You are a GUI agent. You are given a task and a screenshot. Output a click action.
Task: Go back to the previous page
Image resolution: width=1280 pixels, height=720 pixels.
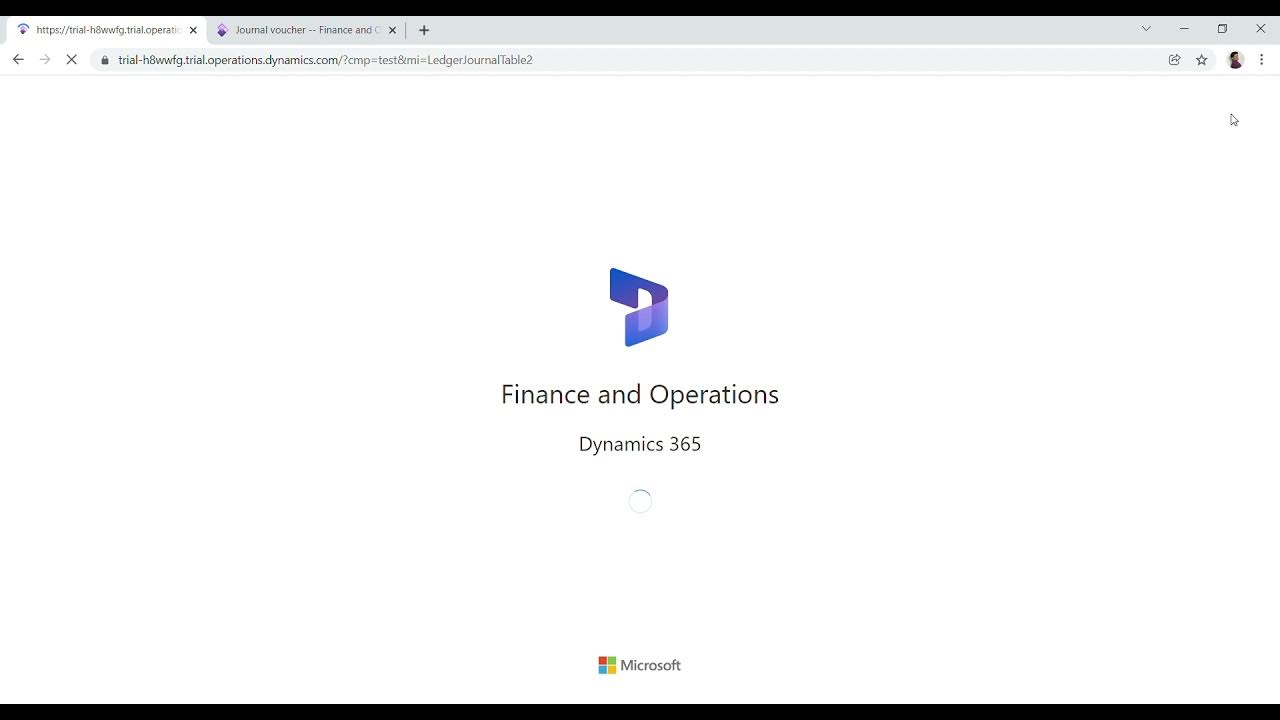click(x=18, y=60)
